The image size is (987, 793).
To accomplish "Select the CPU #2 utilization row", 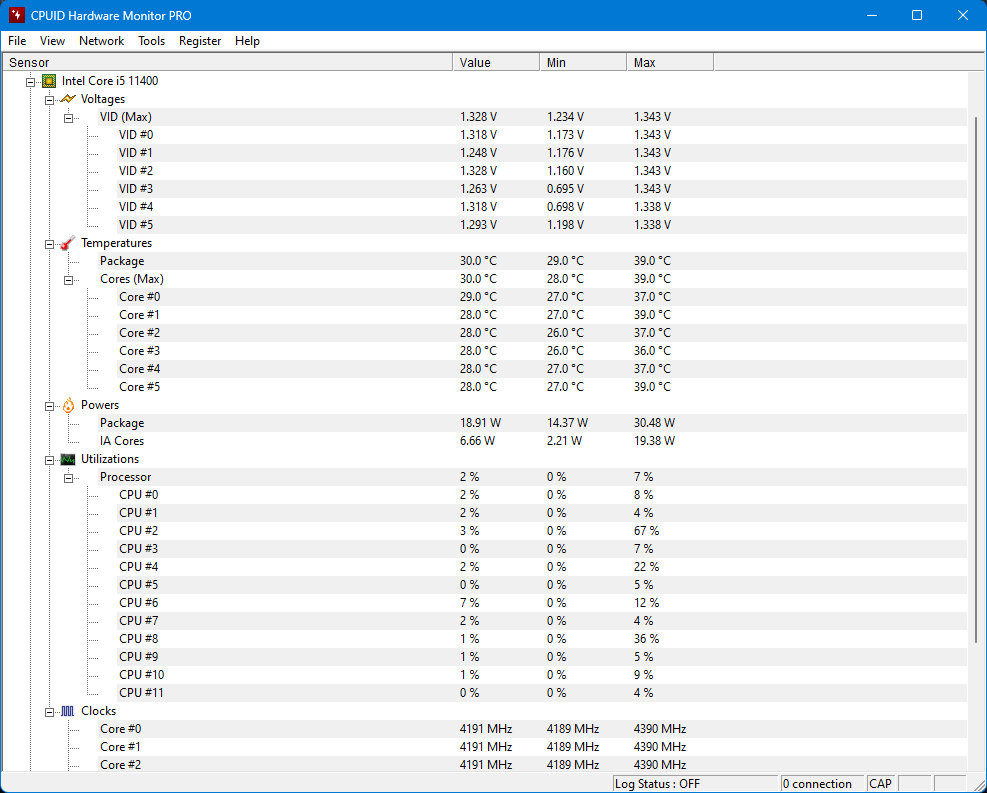I will [542, 531].
